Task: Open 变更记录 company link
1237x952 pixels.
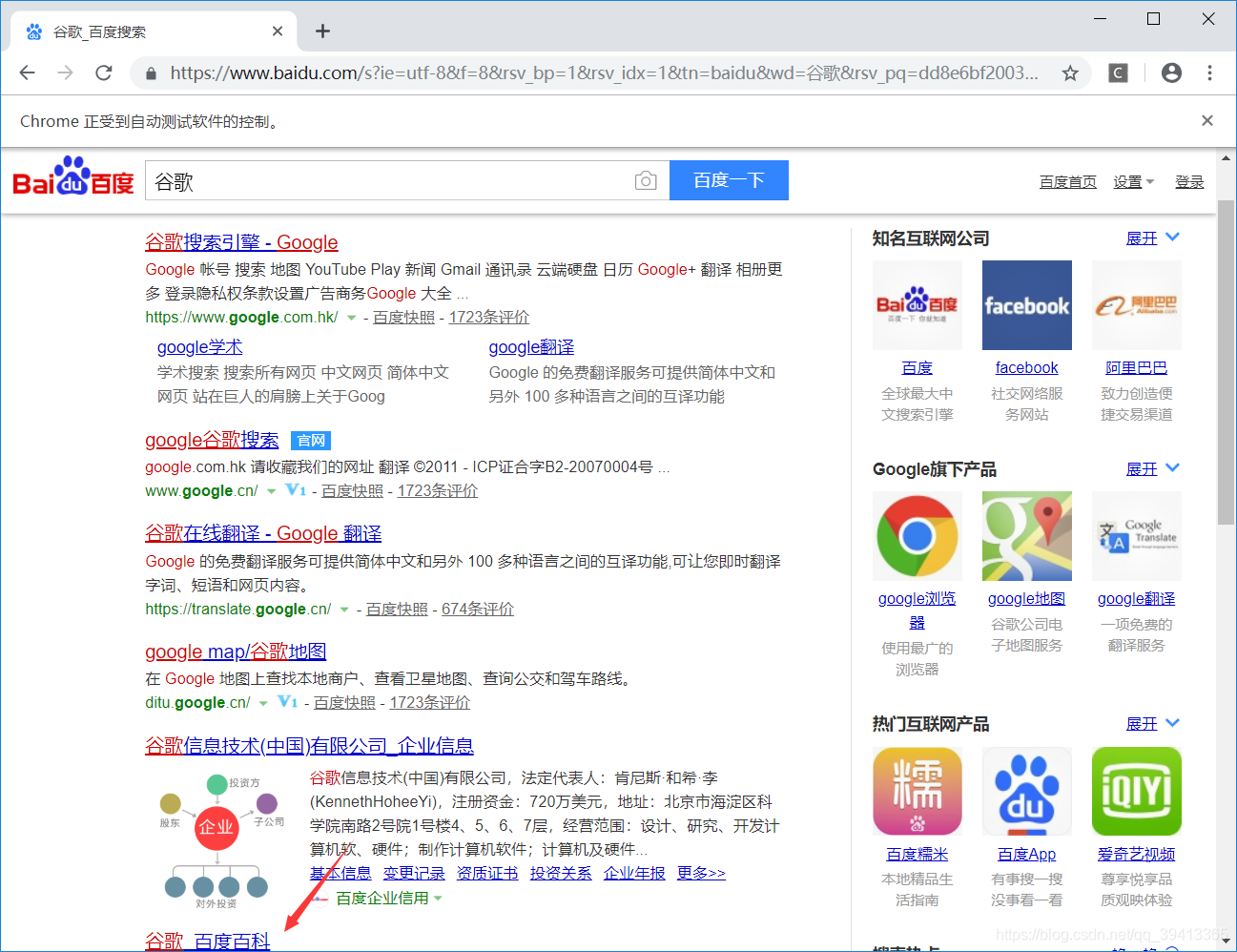Action: 414,874
